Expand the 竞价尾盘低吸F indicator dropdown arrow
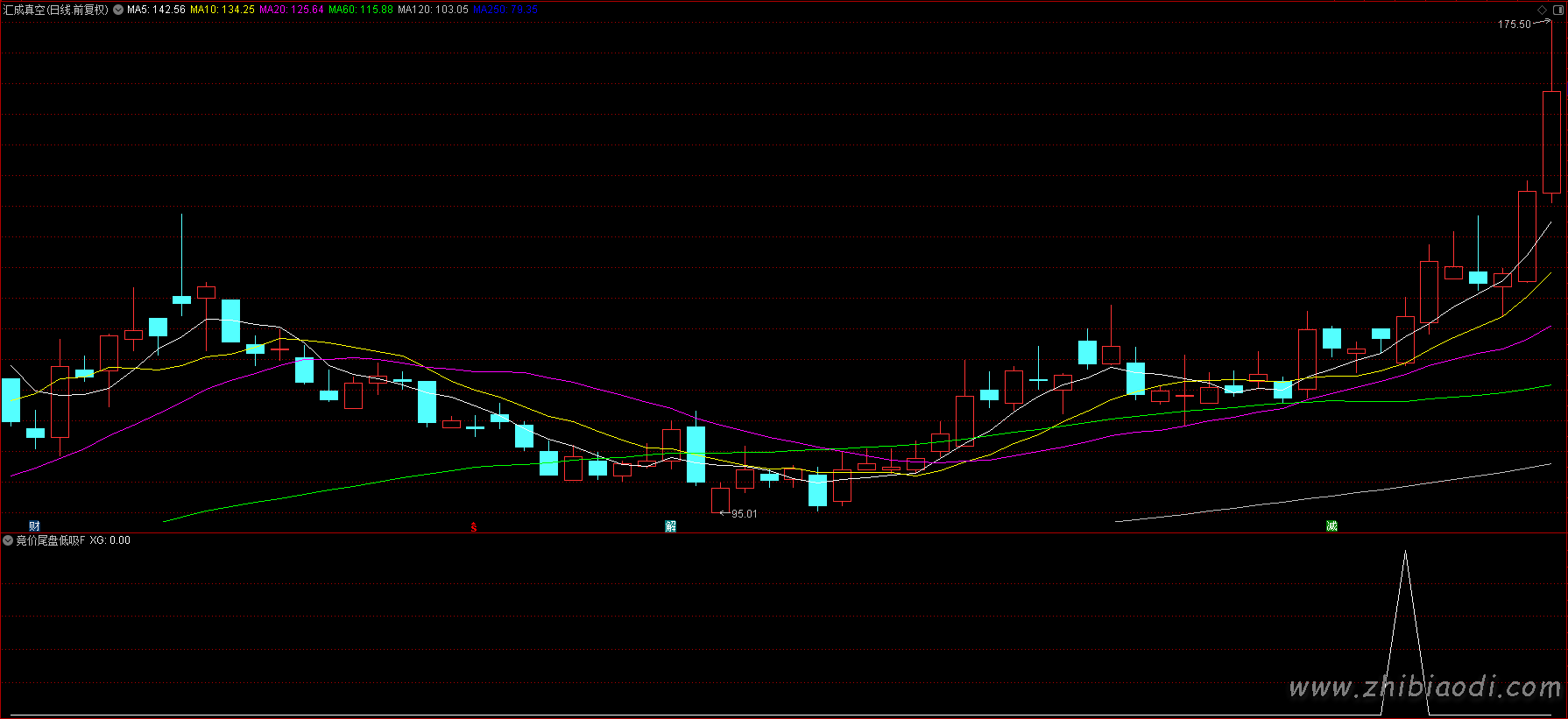This screenshot has height=719, width=1568. (x=8, y=540)
